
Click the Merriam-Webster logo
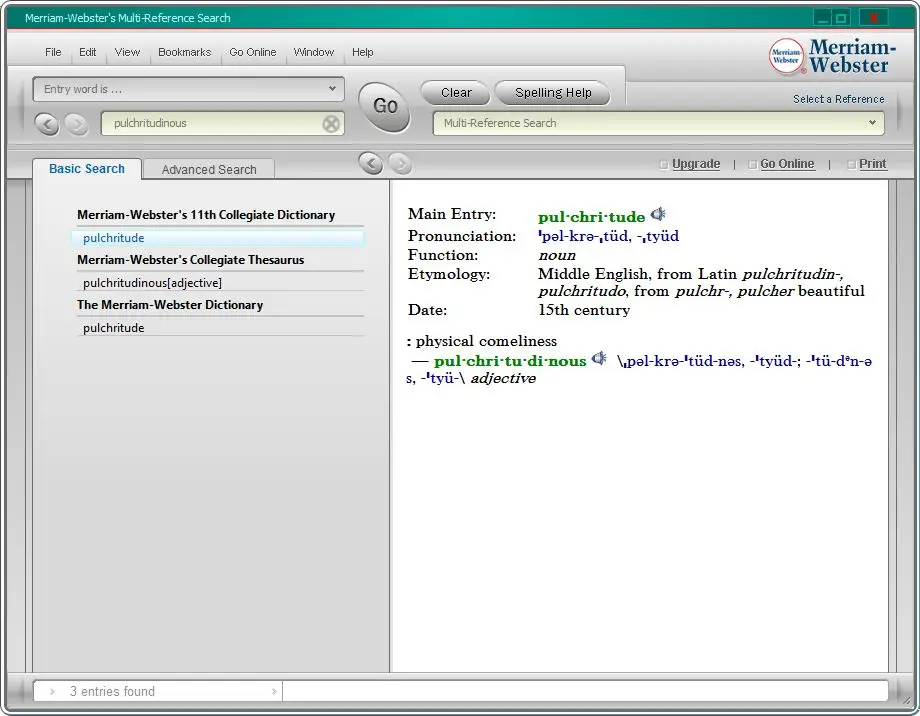[833, 56]
